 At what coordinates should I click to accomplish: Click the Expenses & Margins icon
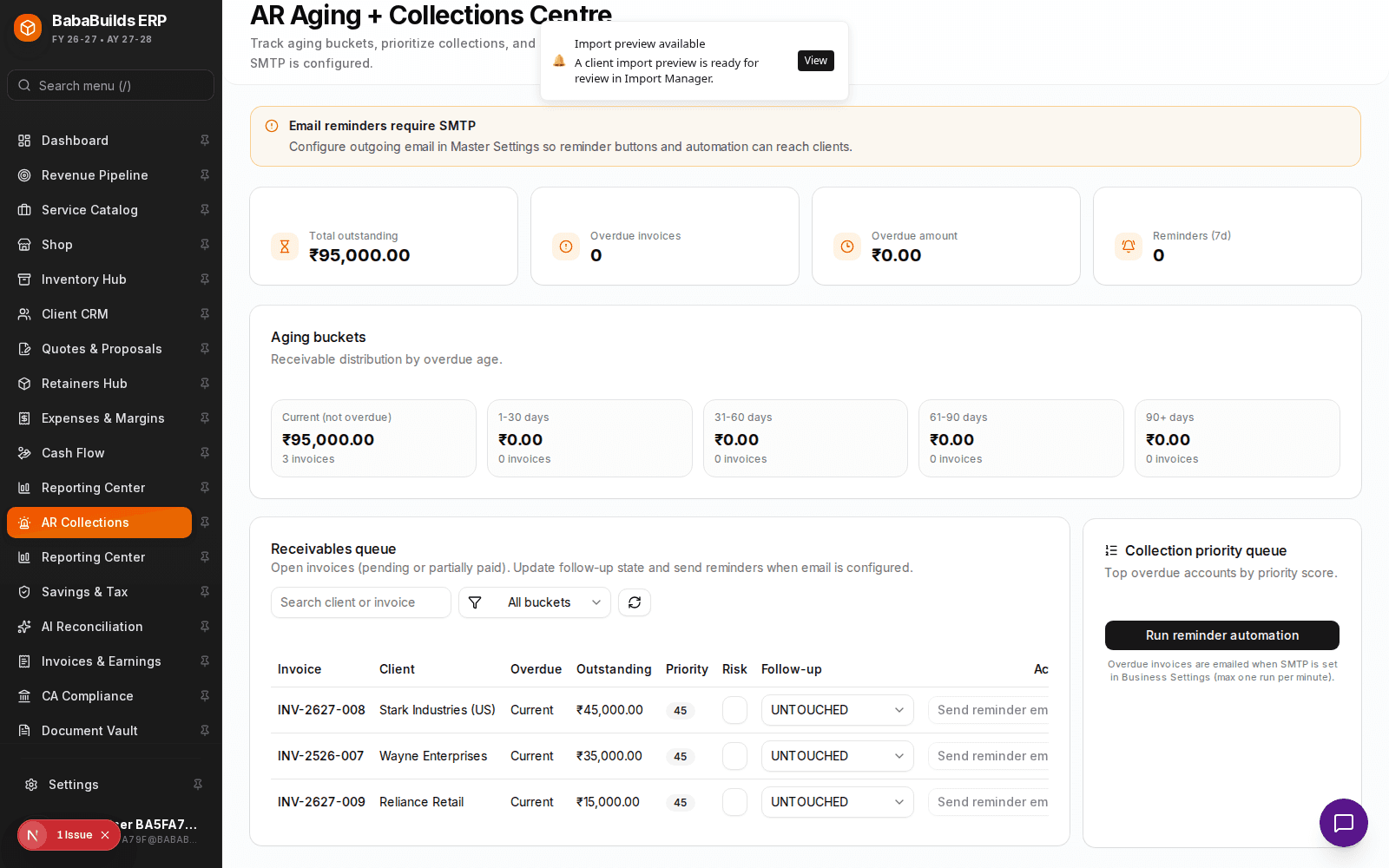pyautogui.click(x=24, y=418)
